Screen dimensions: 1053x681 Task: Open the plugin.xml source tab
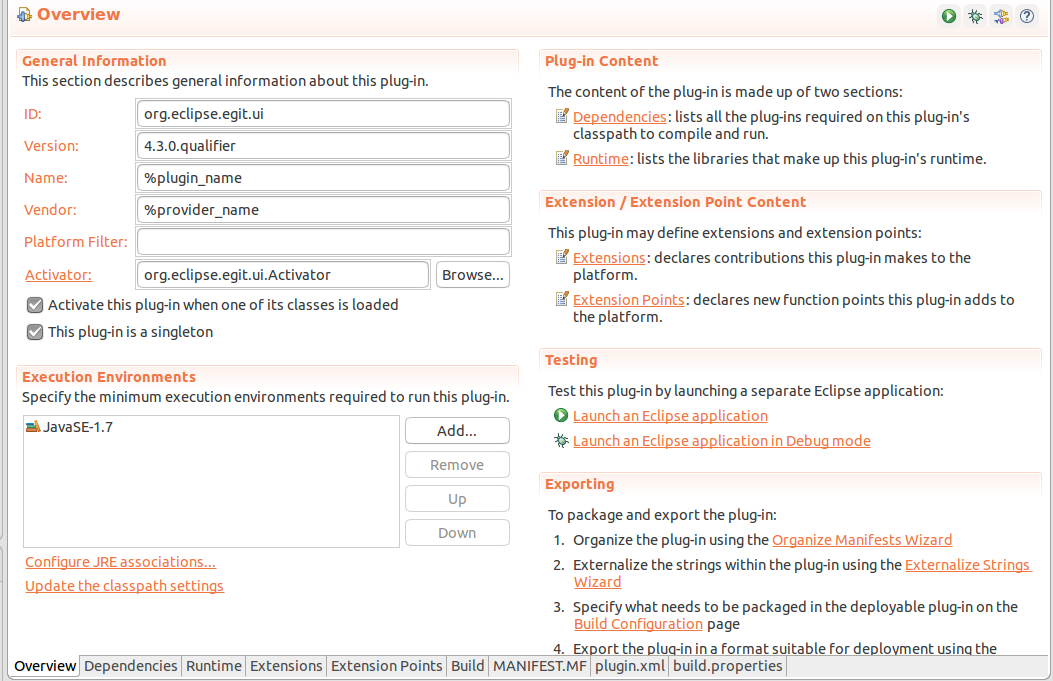click(630, 666)
